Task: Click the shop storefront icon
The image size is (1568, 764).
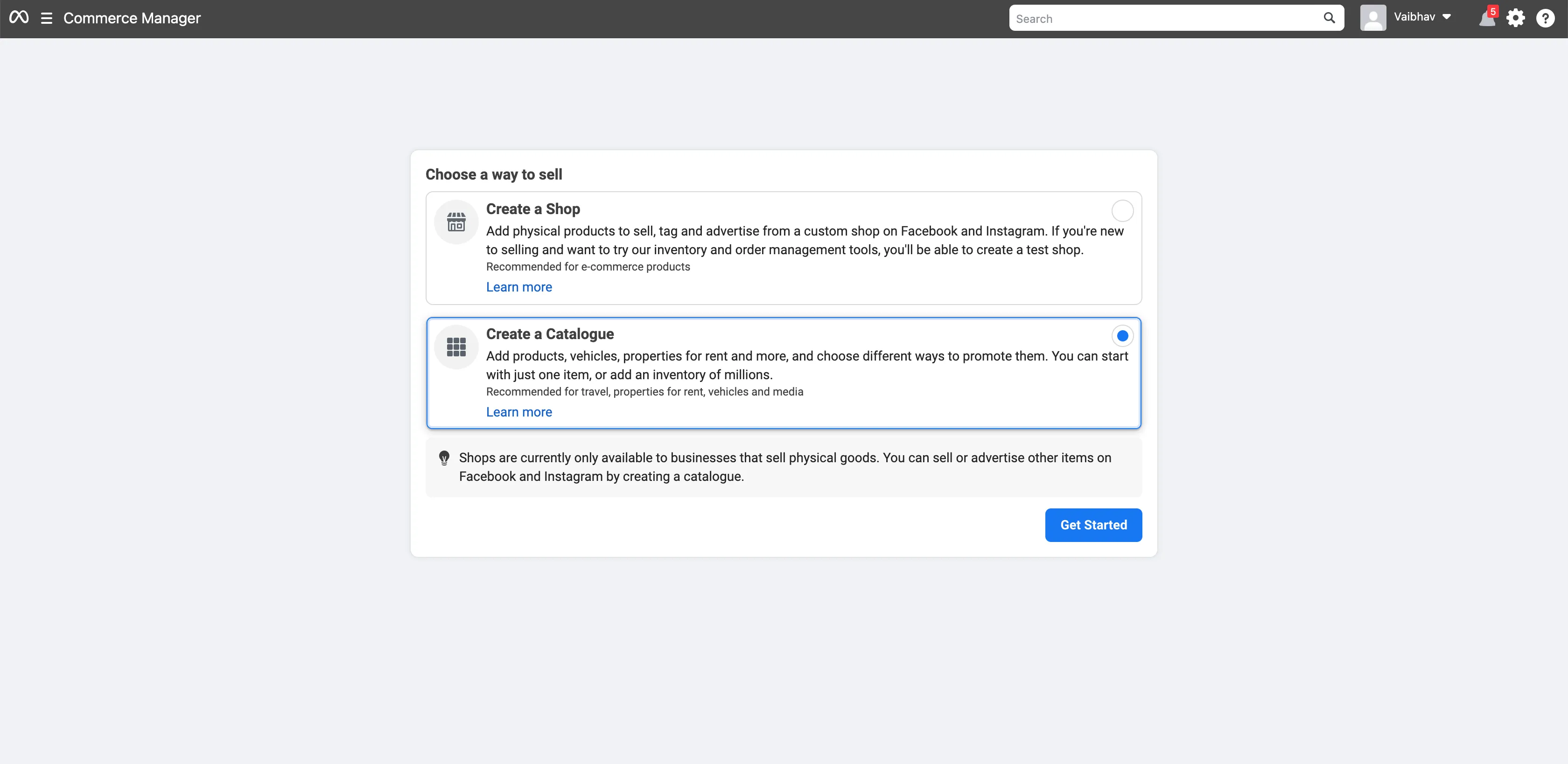Action: click(x=456, y=222)
